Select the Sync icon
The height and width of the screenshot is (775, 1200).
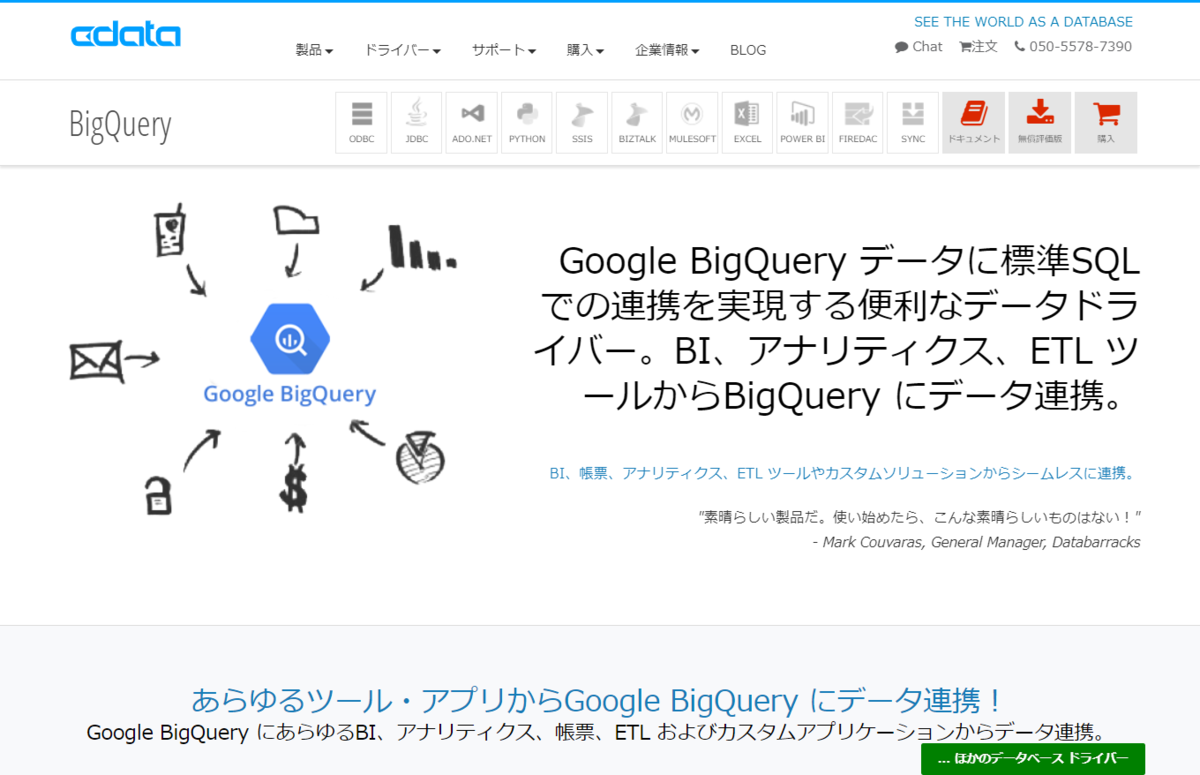(x=913, y=122)
